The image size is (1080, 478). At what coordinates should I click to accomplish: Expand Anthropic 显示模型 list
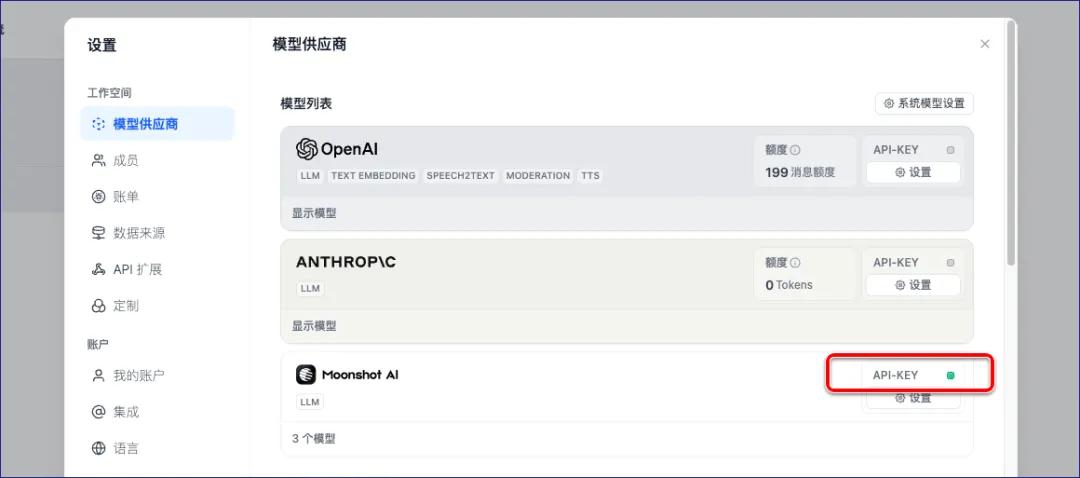pyautogui.click(x=314, y=326)
